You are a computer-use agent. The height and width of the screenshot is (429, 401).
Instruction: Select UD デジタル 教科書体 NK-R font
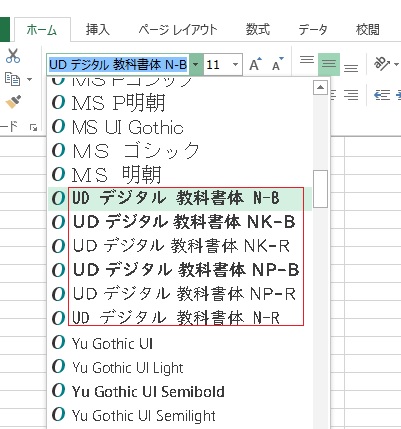tap(180, 246)
